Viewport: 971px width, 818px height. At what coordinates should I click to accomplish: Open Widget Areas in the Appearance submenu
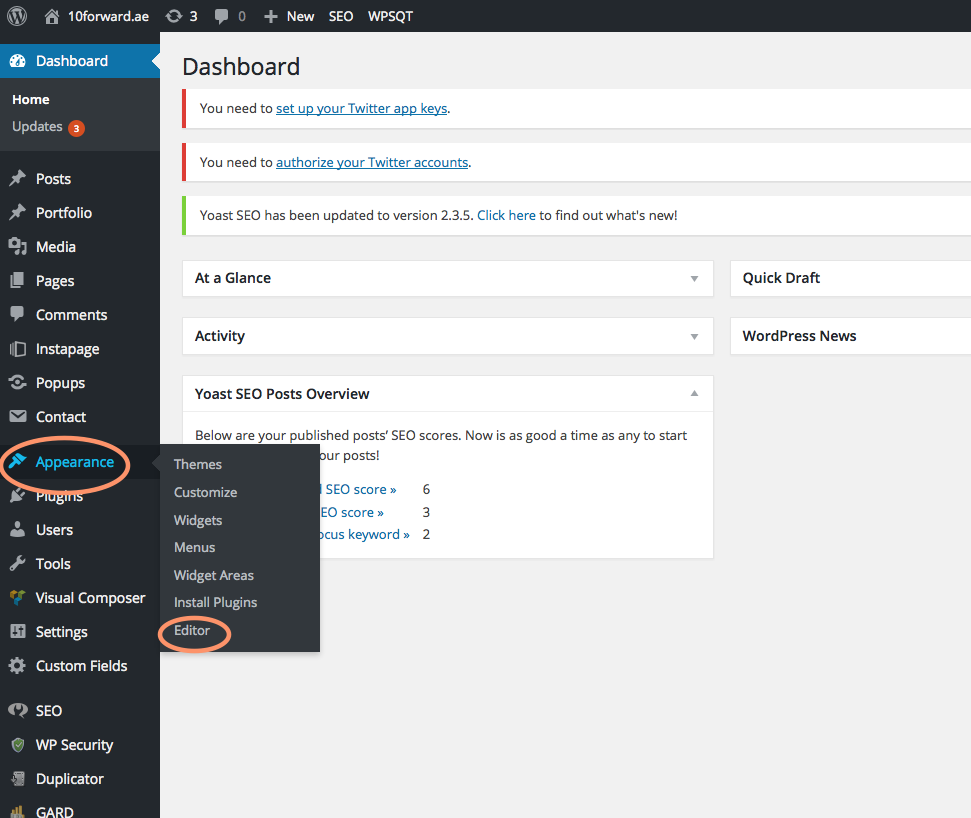click(x=214, y=575)
